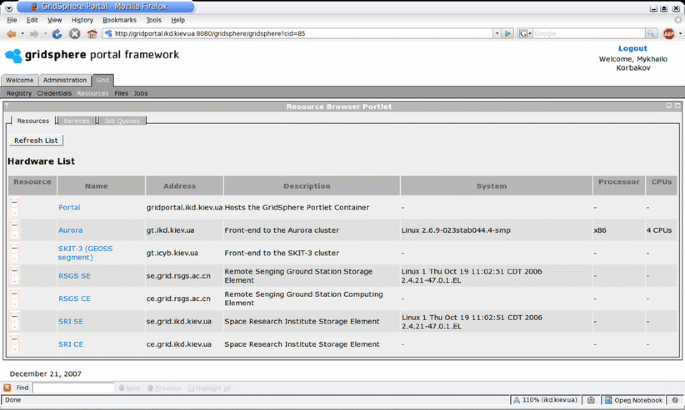This screenshot has height=410, width=685.
Task: Open the address bar history dropdown
Action: pos(497,34)
